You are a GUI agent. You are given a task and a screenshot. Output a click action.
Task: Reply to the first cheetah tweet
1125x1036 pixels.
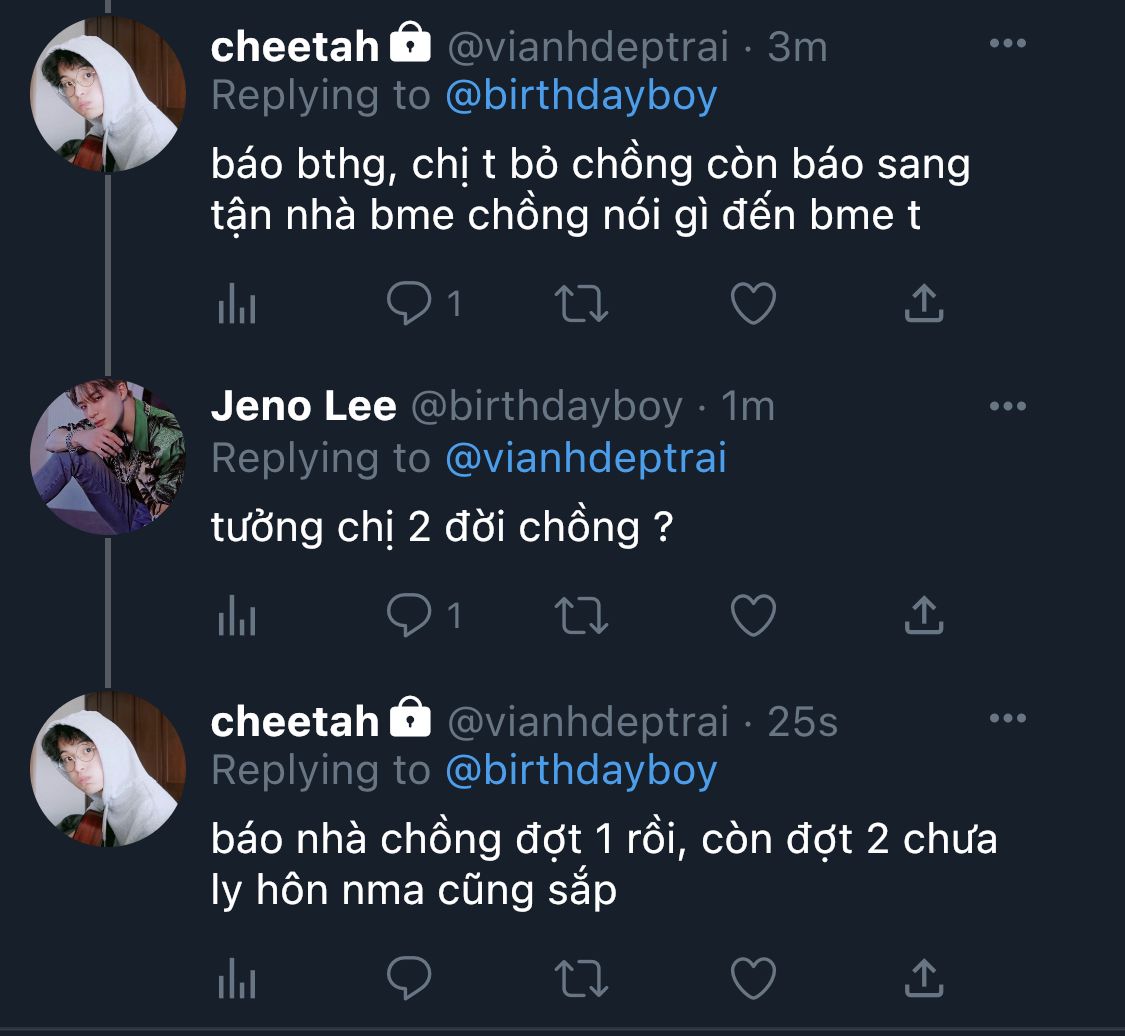(410, 304)
